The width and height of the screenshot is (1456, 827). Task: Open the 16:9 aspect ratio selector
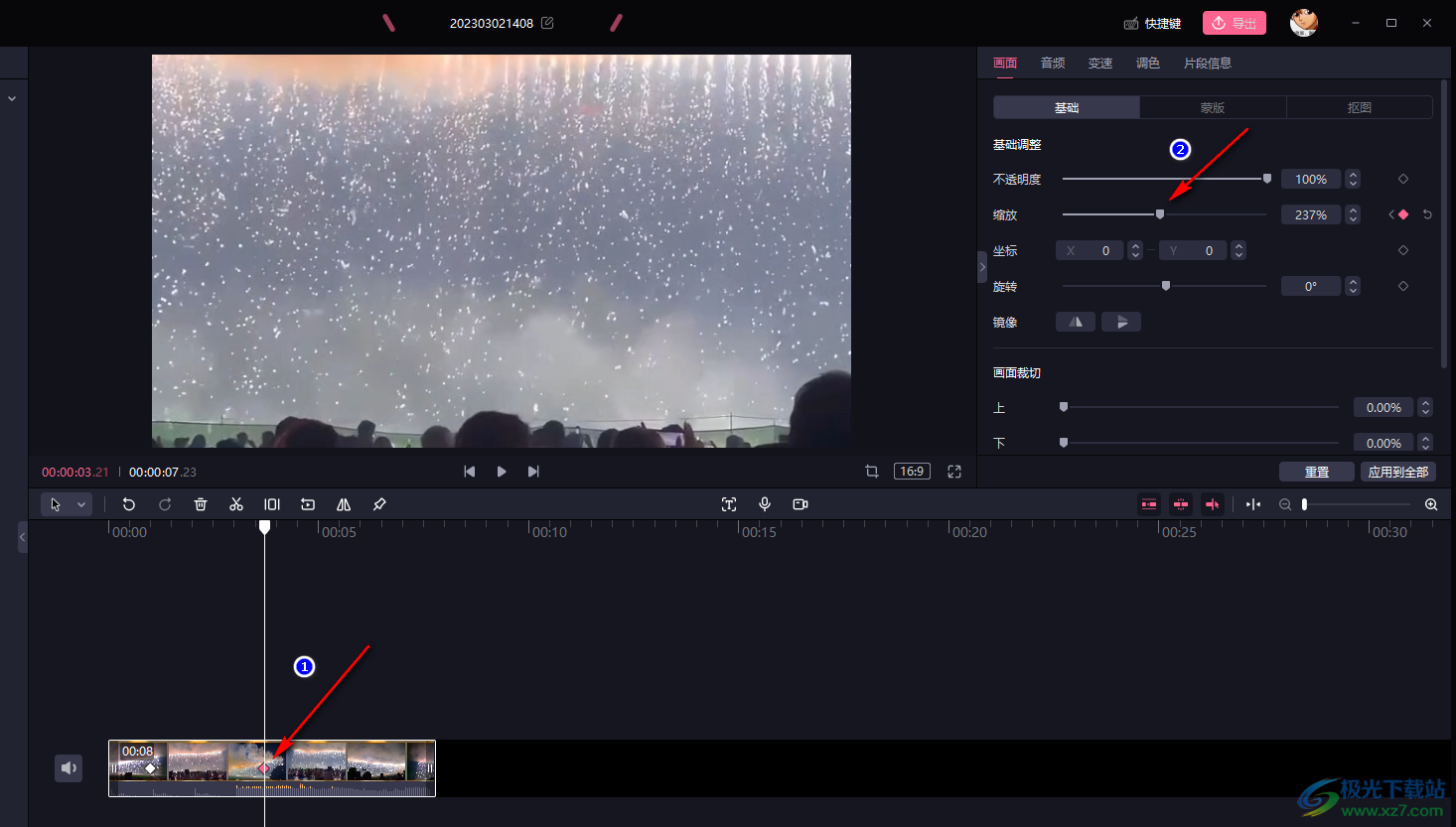912,472
